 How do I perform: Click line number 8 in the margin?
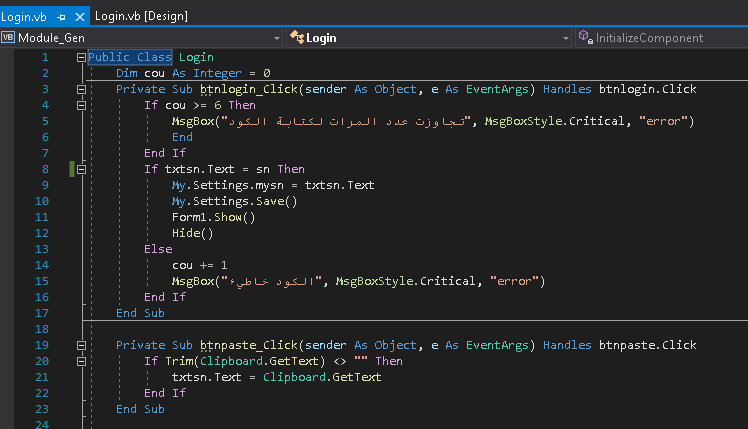tap(45, 169)
